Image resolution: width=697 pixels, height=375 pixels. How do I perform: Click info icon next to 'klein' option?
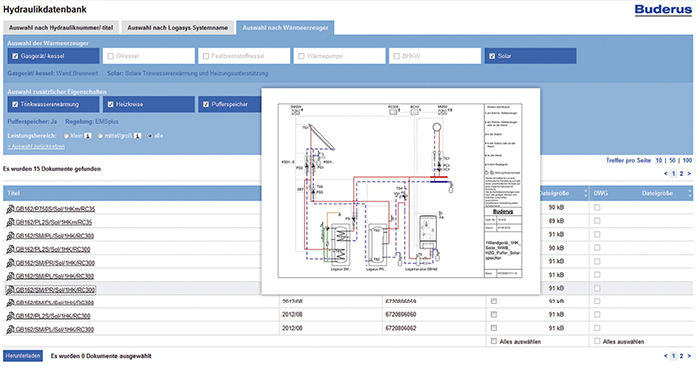(x=88, y=136)
